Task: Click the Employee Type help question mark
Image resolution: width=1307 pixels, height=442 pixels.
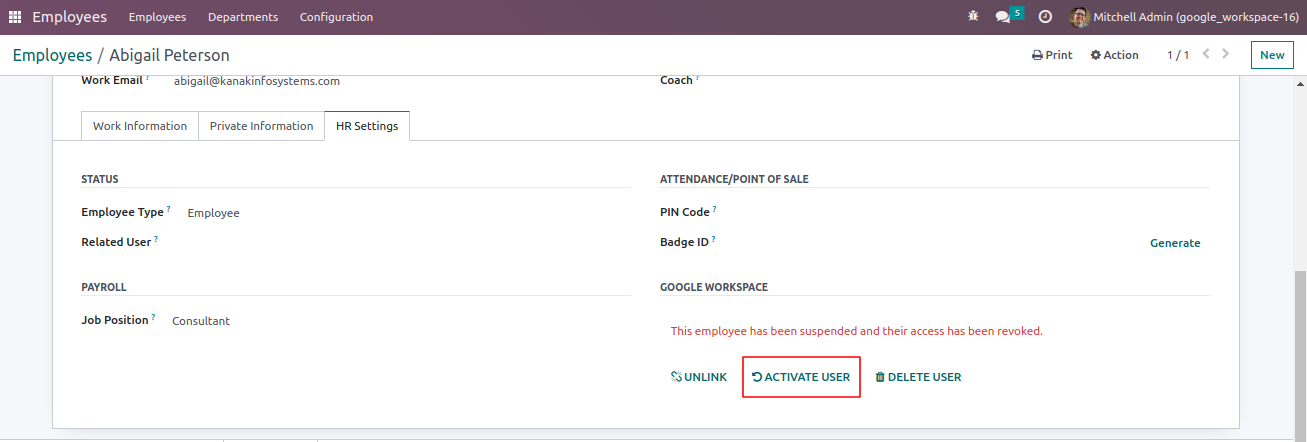Action: pyautogui.click(x=168, y=209)
